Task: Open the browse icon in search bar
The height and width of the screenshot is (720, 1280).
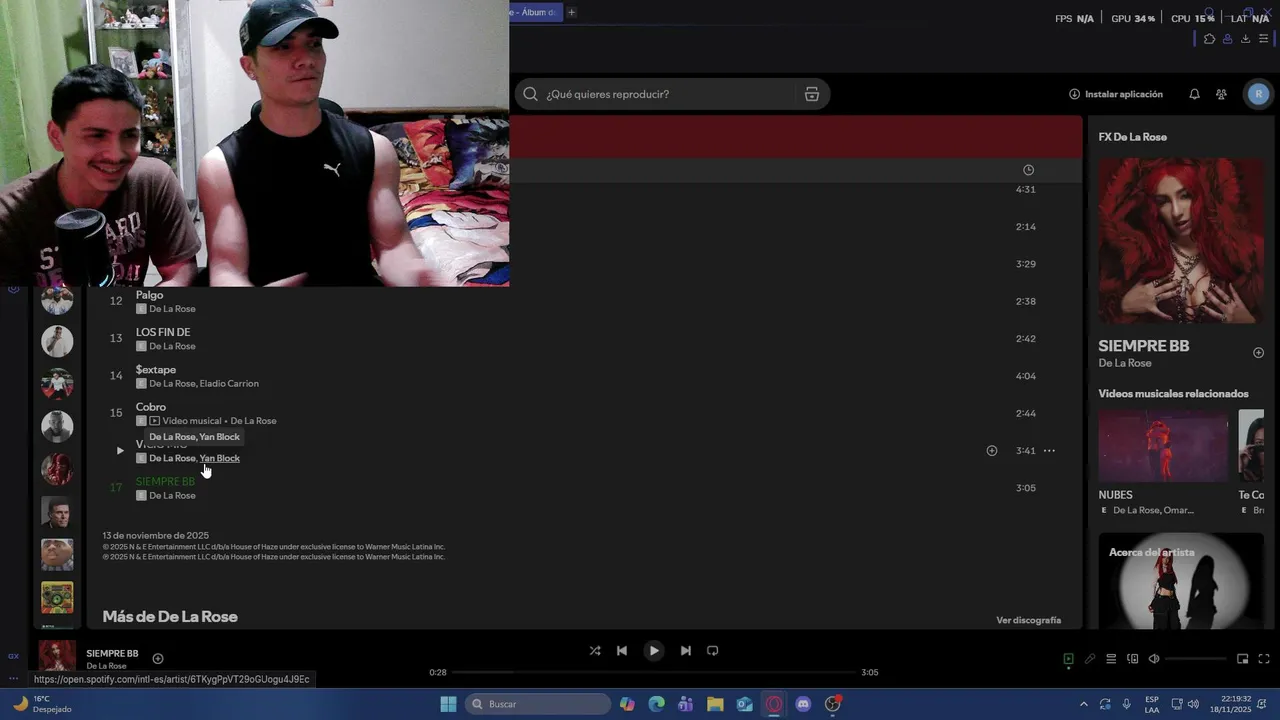Action: pos(812,94)
